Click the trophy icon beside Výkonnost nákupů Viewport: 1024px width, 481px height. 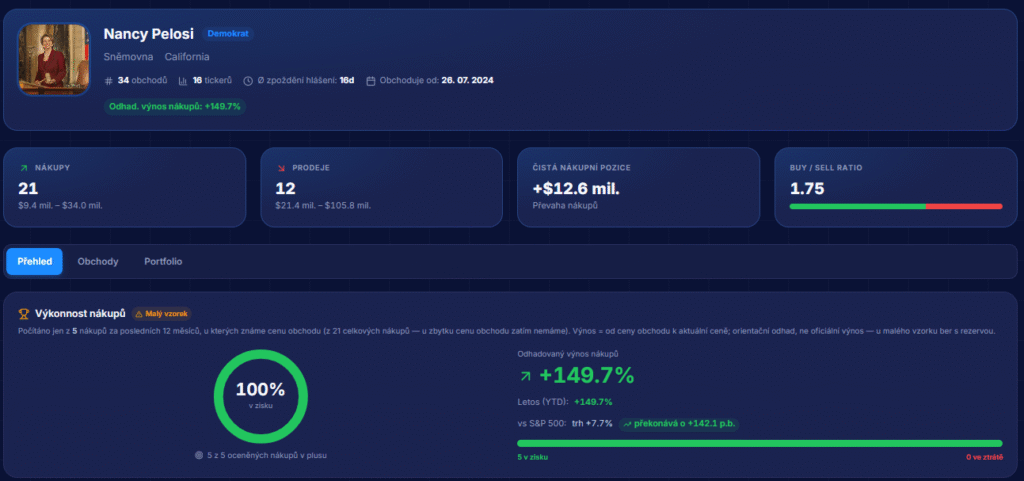(x=24, y=314)
